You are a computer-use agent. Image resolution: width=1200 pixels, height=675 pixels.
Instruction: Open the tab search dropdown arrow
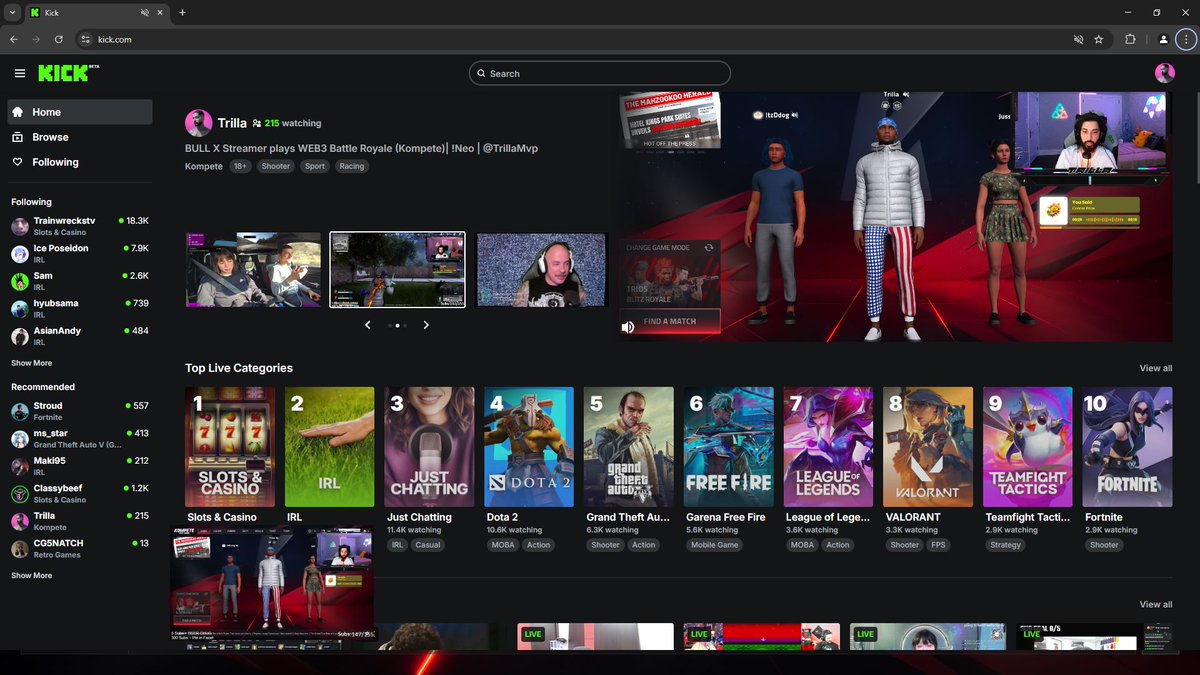coord(10,13)
